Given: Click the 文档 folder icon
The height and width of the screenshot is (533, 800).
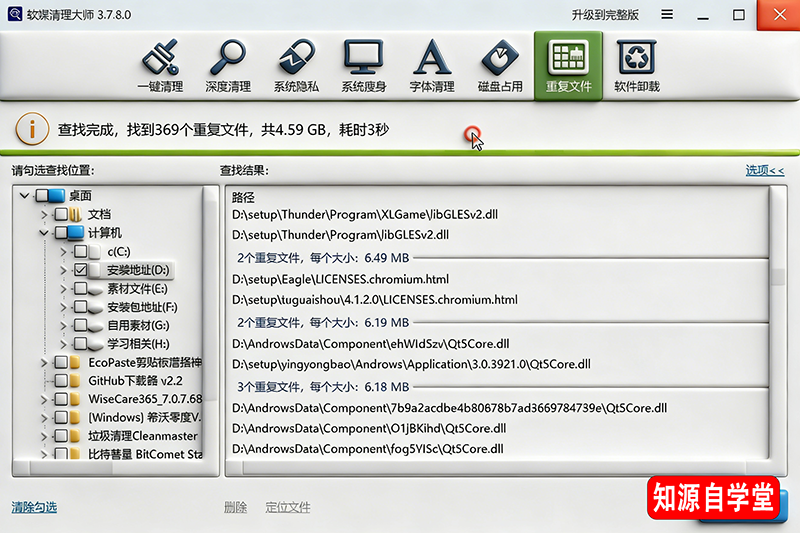Looking at the screenshot, I should 75,214.
